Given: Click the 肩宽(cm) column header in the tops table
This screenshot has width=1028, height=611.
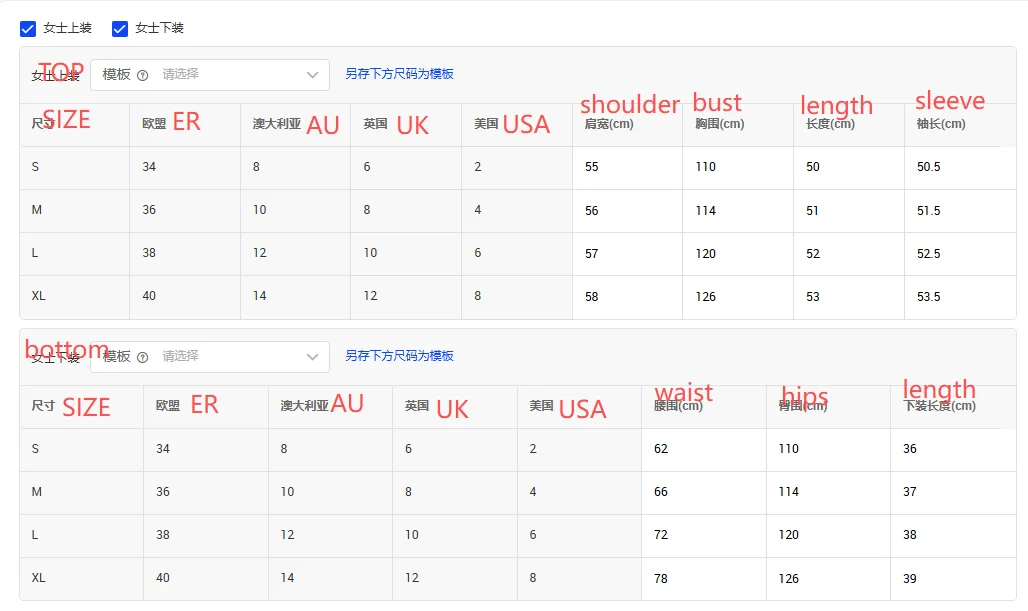Looking at the screenshot, I should click(609, 125).
